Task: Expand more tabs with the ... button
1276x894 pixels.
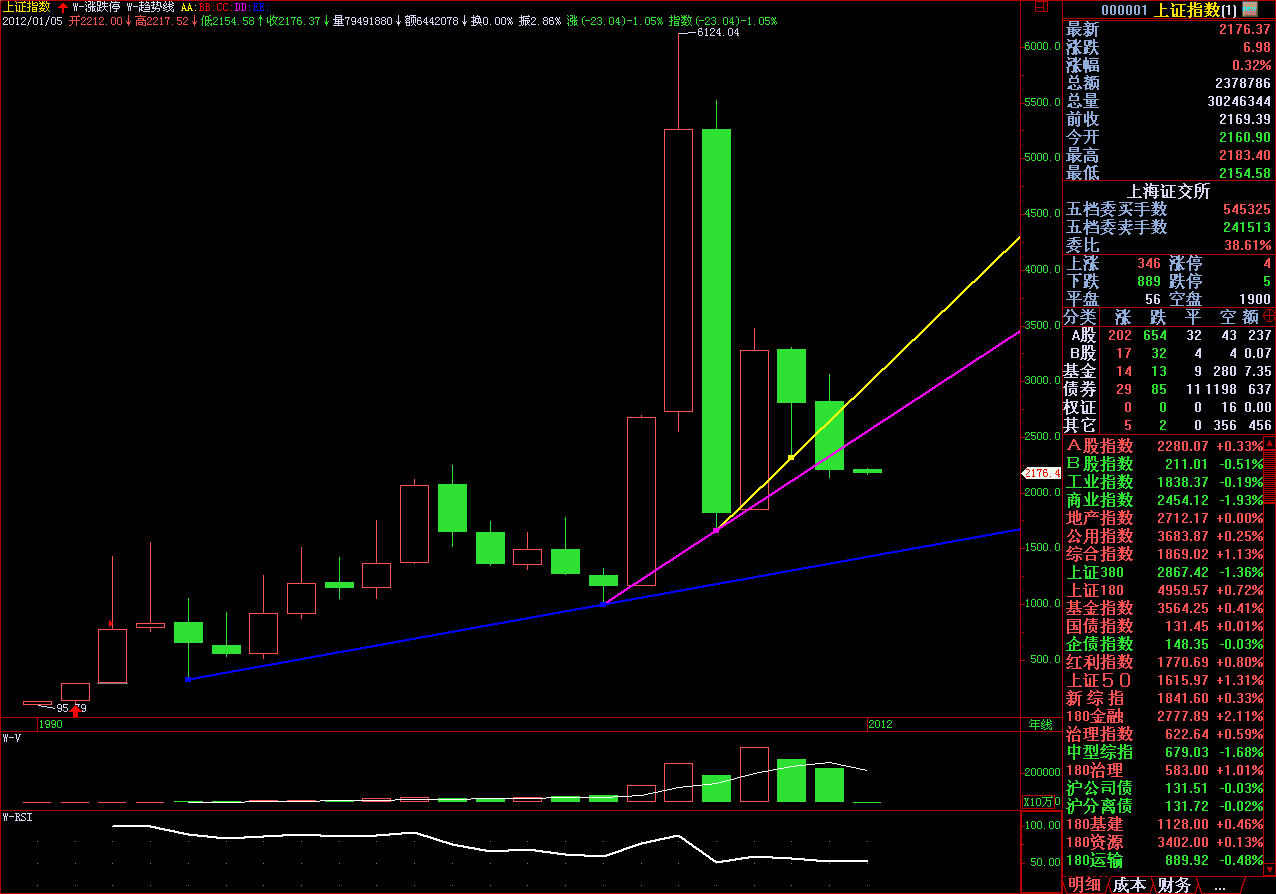Action: point(1219,885)
